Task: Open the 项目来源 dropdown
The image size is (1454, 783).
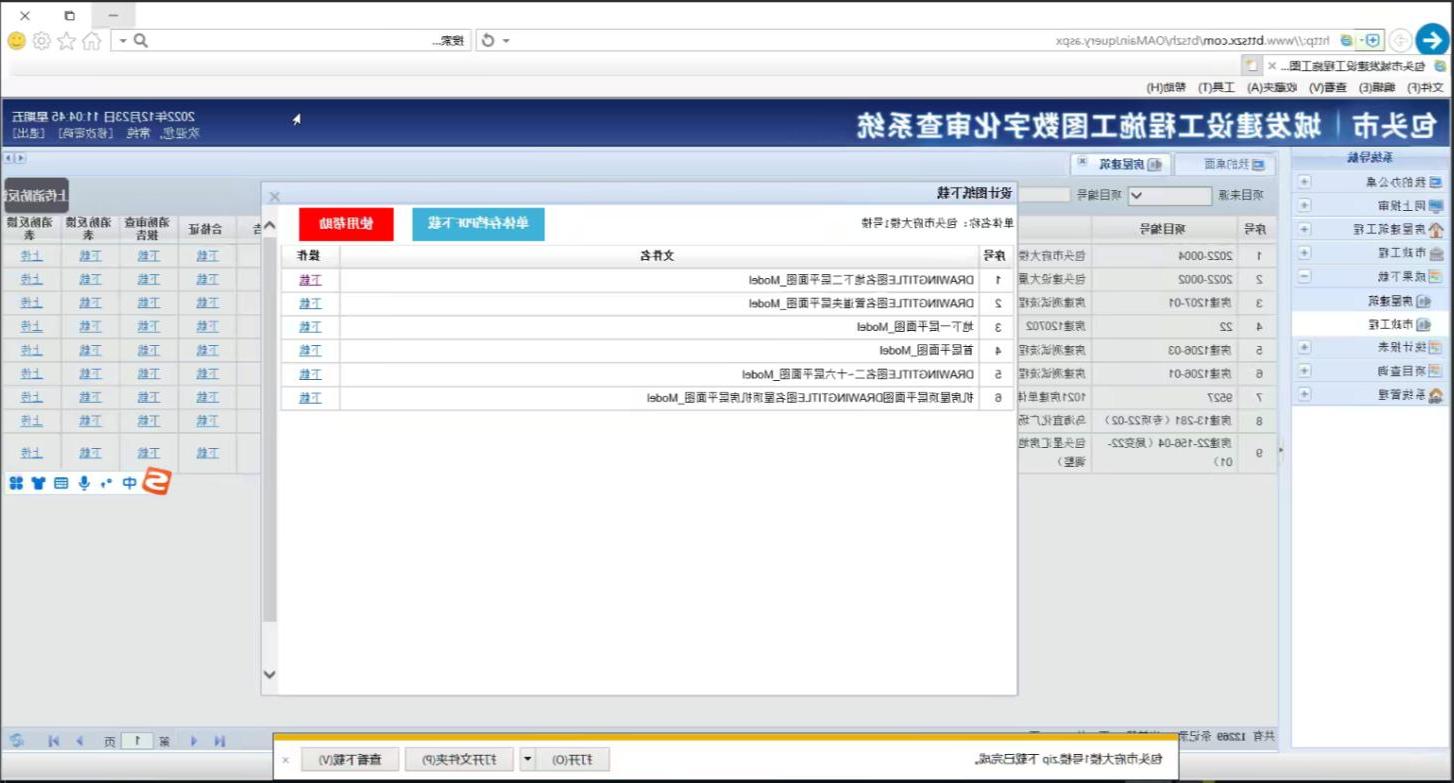Action: 1169,196
